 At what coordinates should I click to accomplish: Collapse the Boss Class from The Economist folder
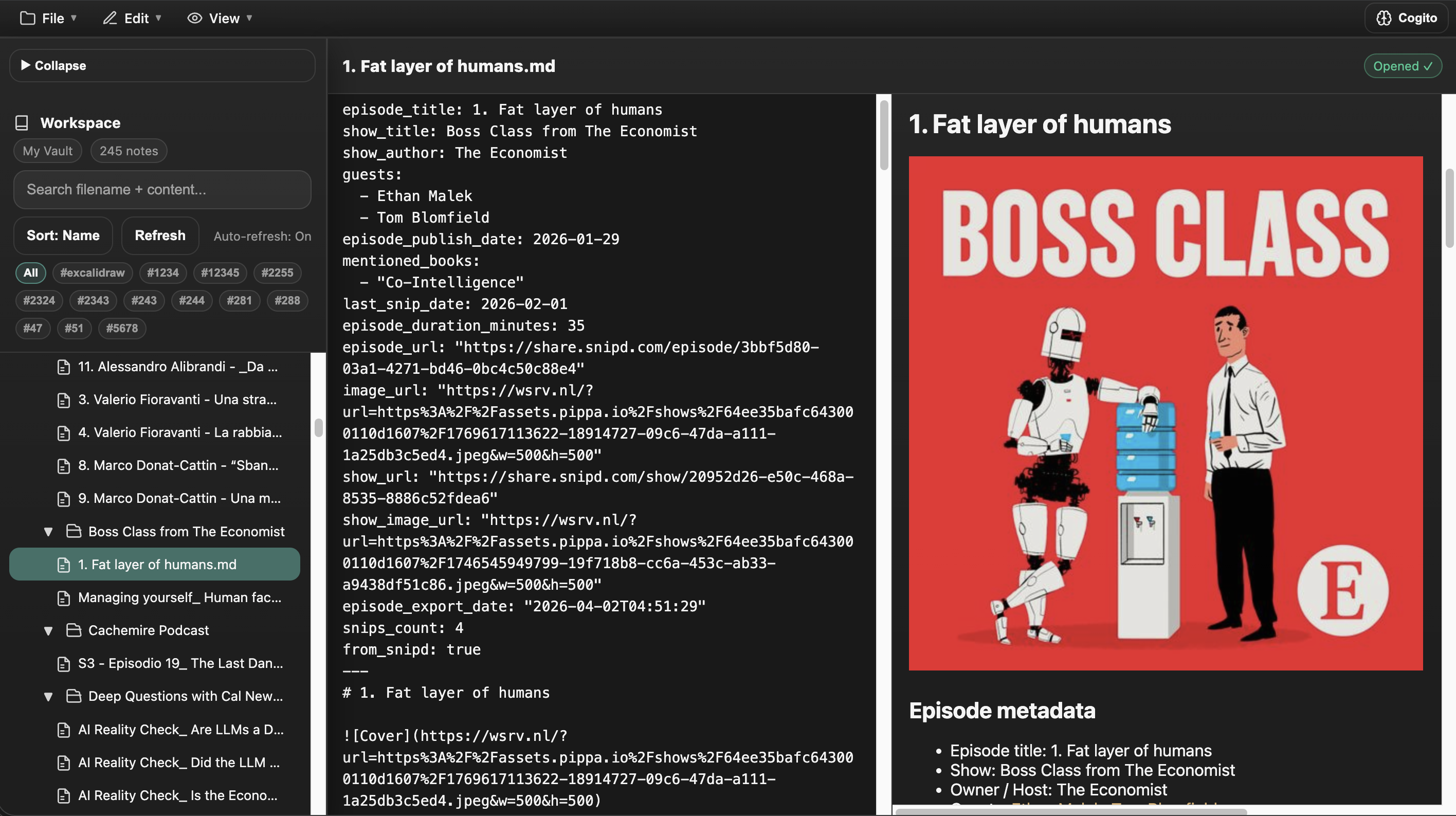(x=49, y=532)
